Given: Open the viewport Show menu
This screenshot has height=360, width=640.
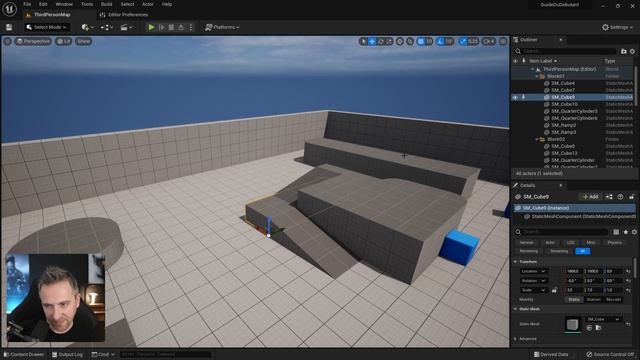Looking at the screenshot, I should [84, 41].
